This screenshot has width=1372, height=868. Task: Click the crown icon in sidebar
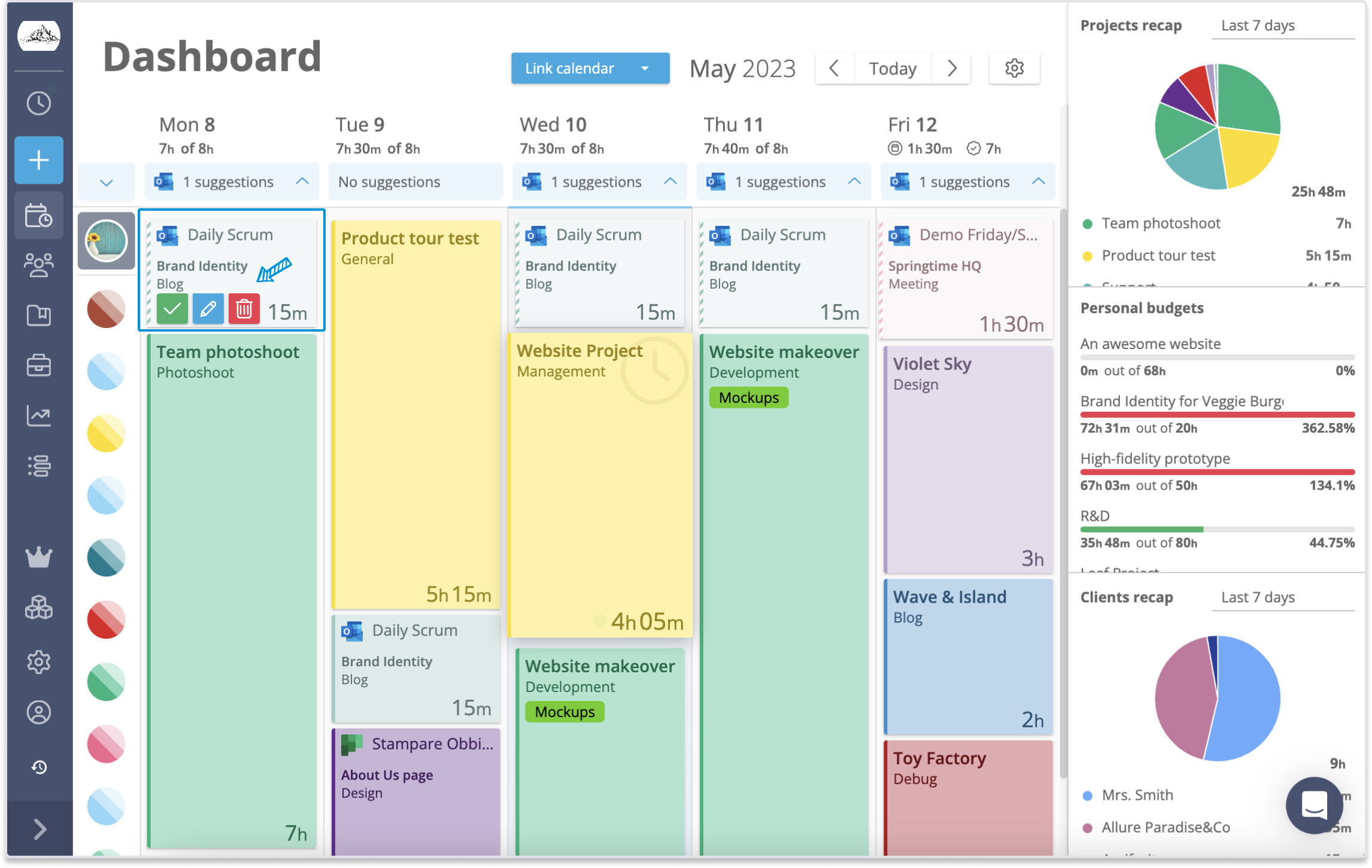point(39,557)
